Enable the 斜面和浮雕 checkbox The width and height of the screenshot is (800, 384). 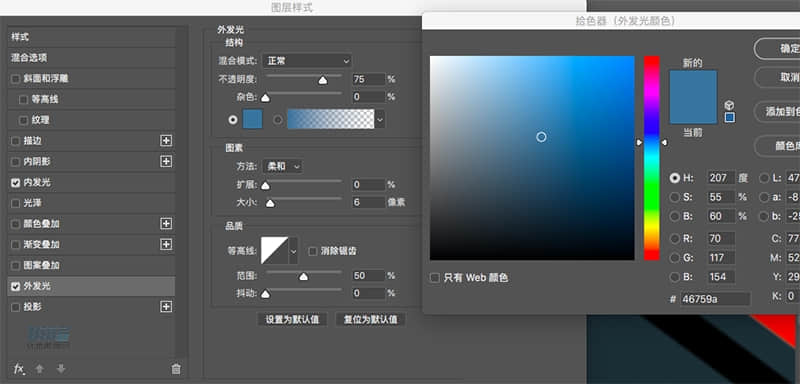[15, 79]
